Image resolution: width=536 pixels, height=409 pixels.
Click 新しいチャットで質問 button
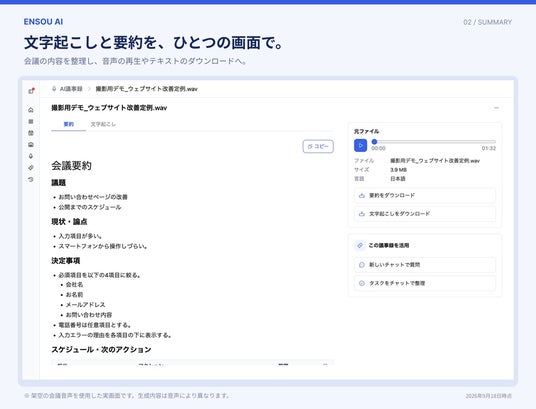coord(425,265)
